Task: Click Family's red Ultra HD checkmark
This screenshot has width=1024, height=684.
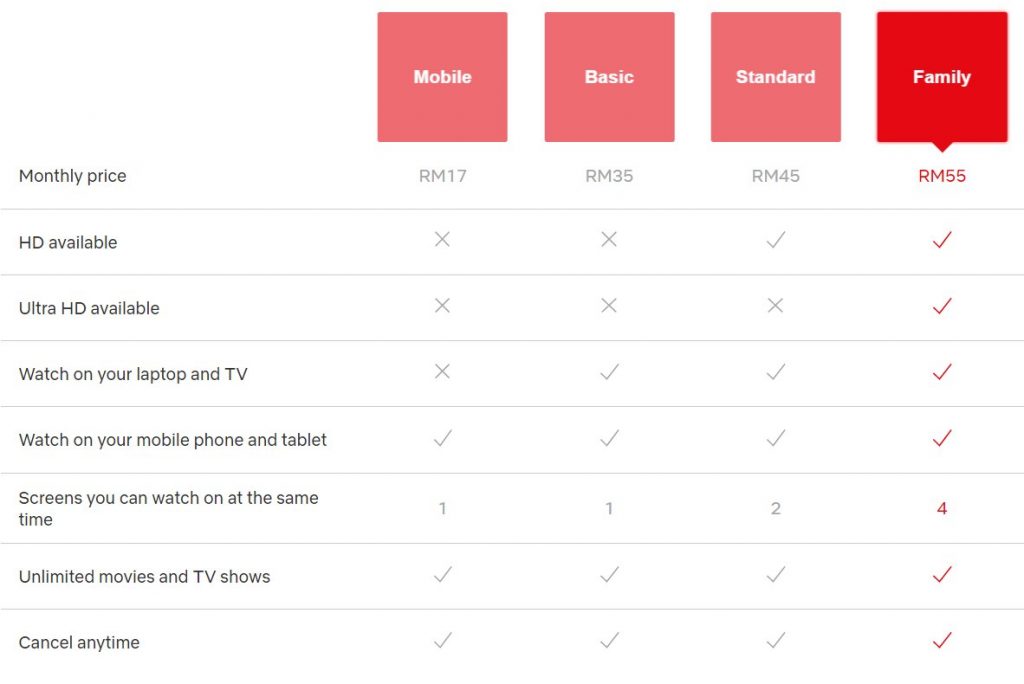Action: (942, 306)
